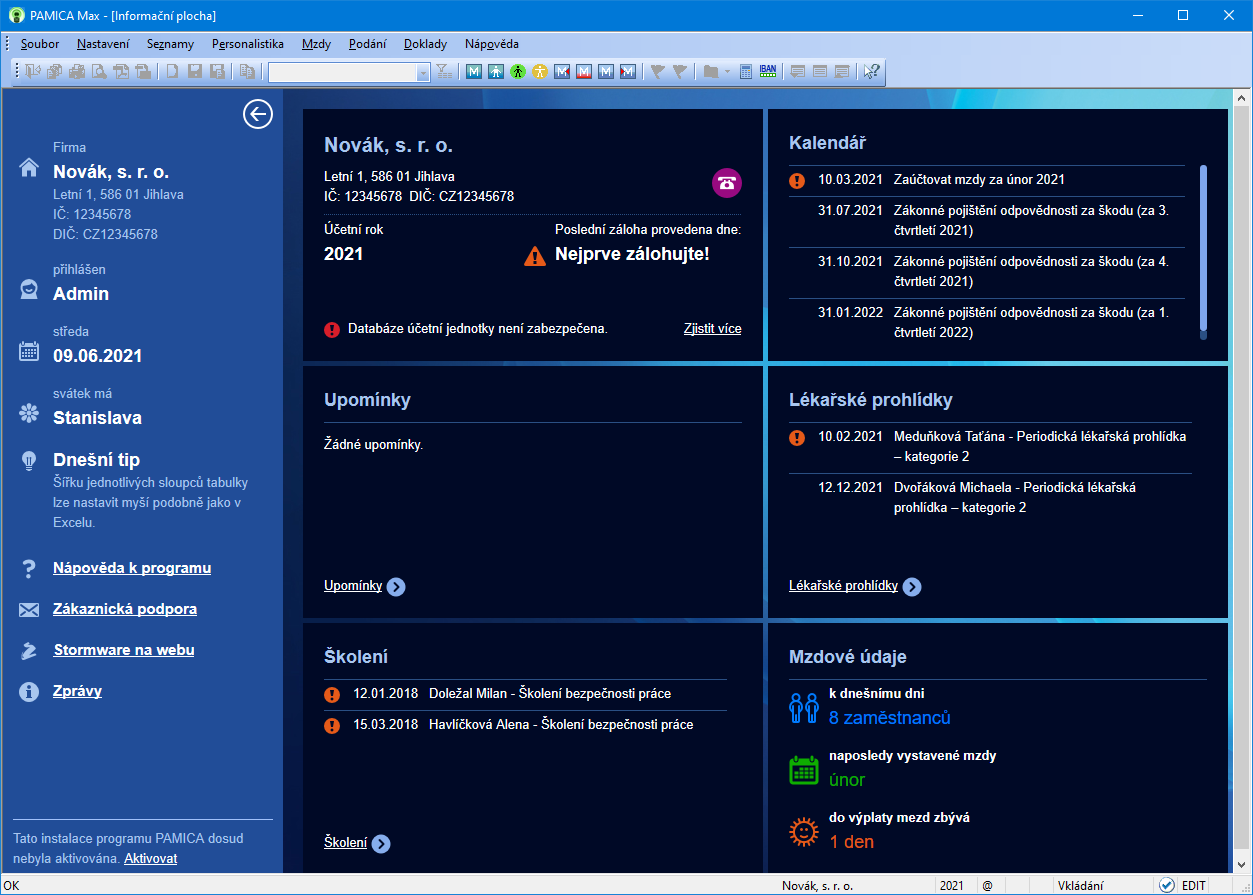Click the main window vertical scrollbar
1253x895 pixels.
(1241, 480)
